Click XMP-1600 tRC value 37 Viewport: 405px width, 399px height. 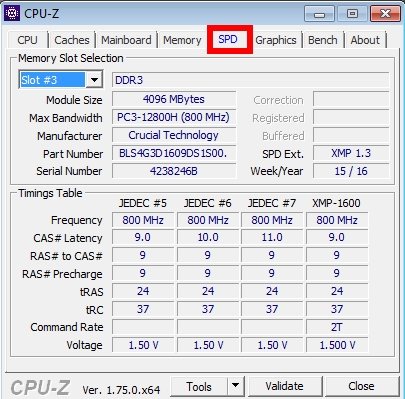pyautogui.click(x=337, y=309)
